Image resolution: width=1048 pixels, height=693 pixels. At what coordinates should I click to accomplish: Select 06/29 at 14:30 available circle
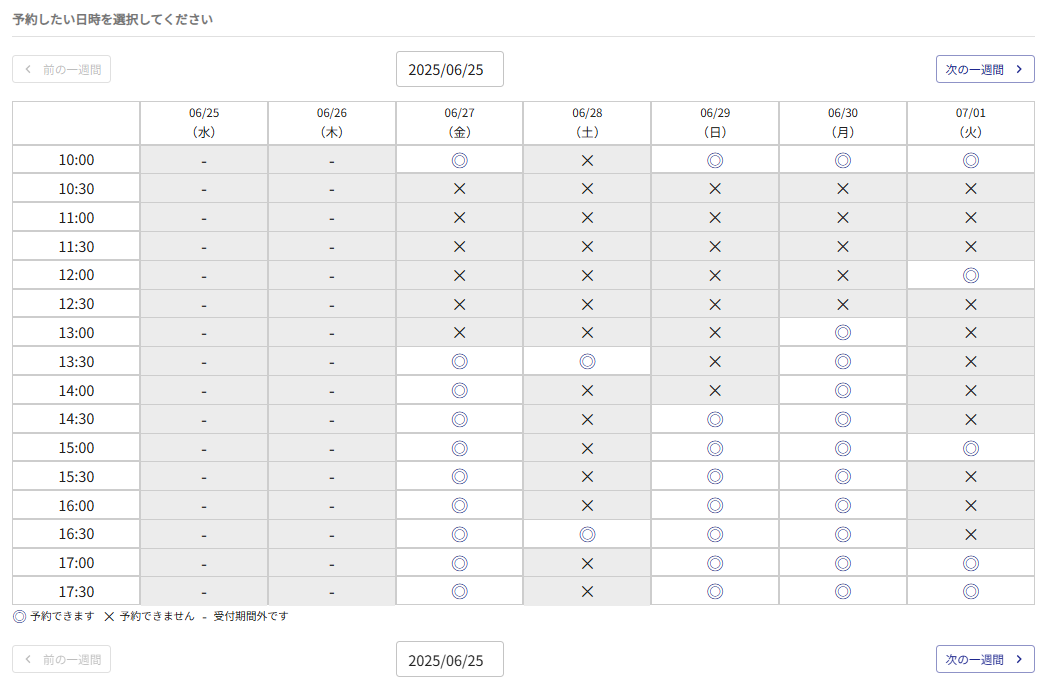pyautogui.click(x=715, y=419)
